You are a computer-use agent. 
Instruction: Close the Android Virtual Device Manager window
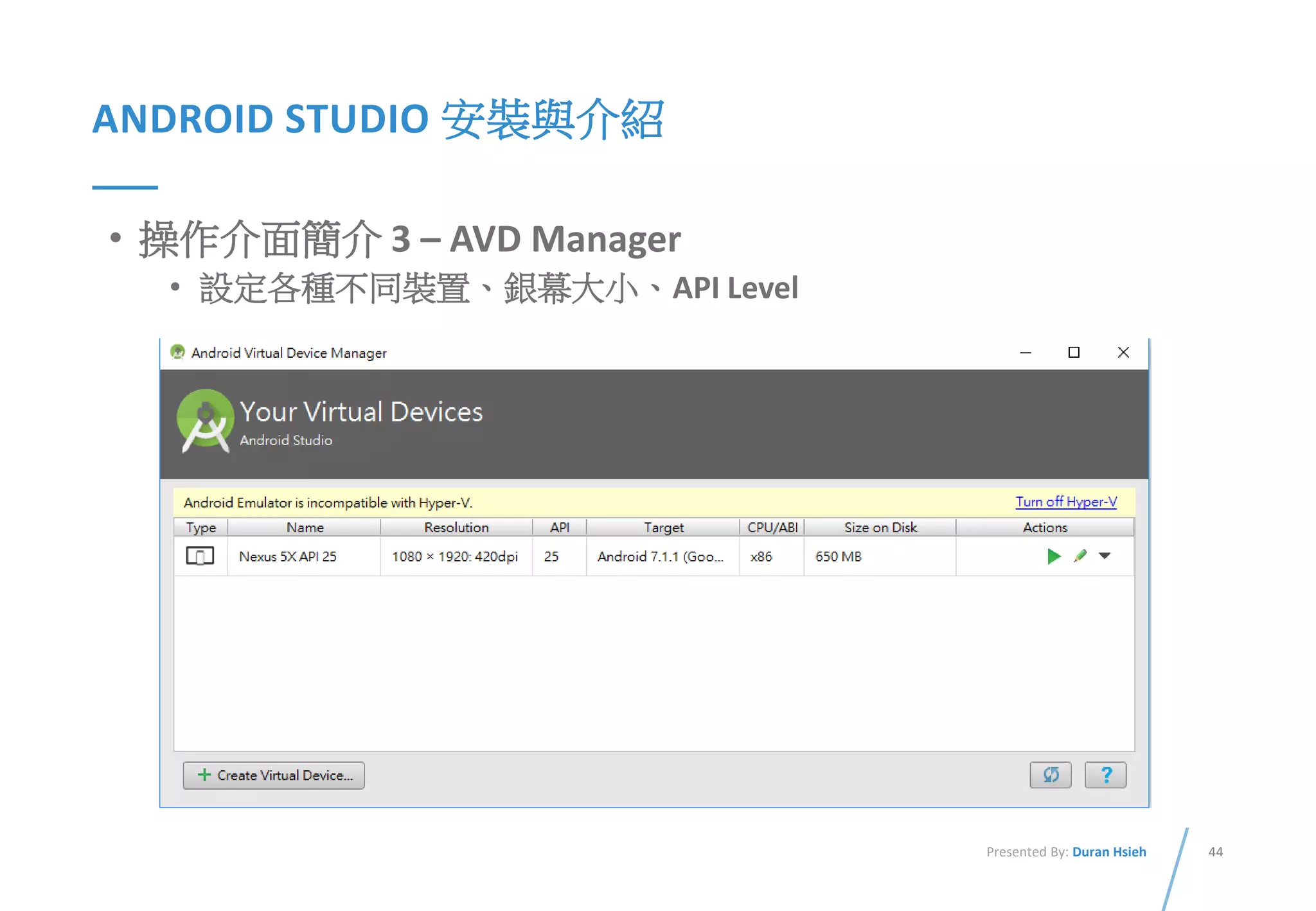[x=1123, y=352]
